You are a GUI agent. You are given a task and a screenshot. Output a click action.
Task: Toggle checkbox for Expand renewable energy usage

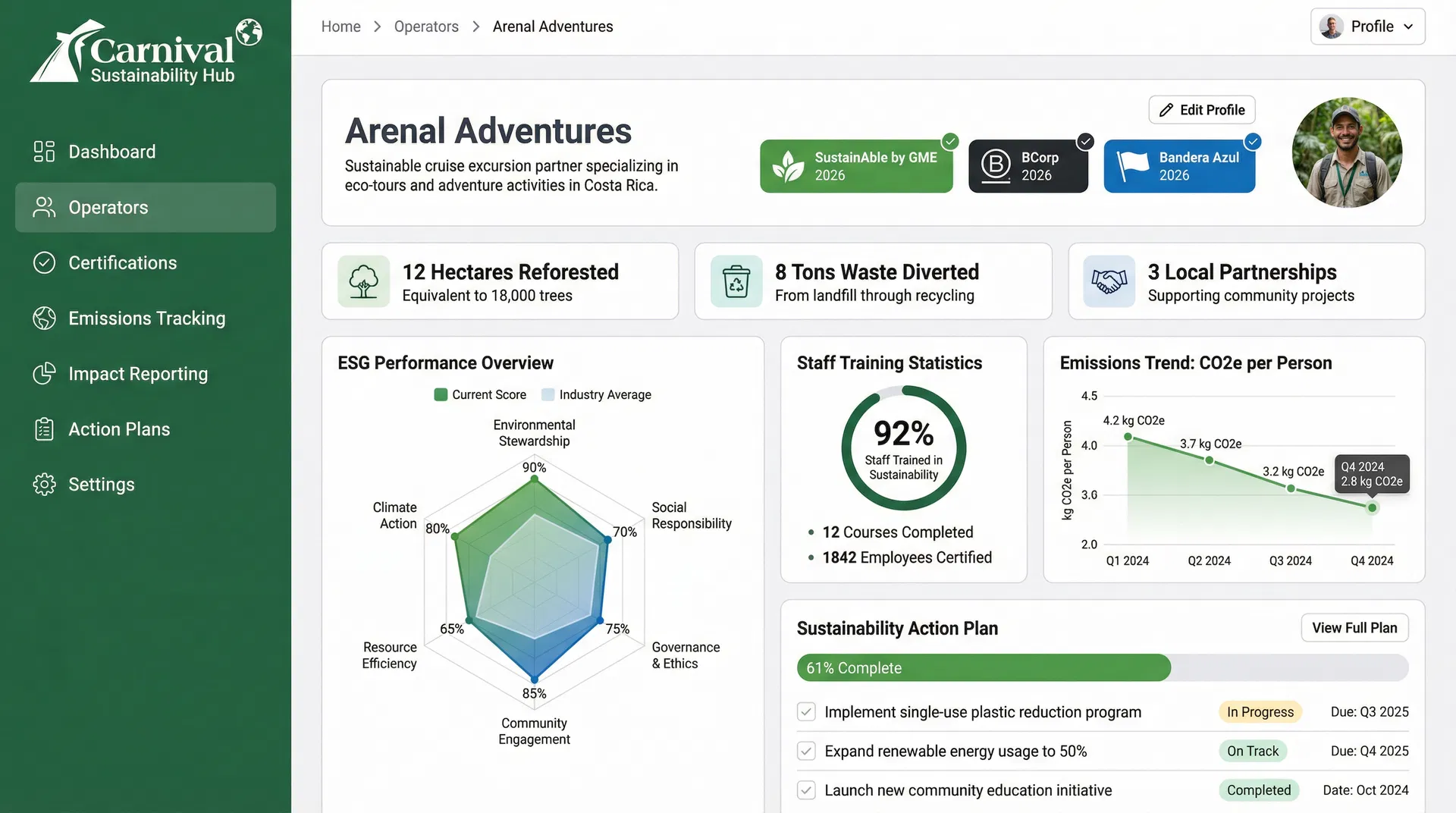pyautogui.click(x=806, y=752)
